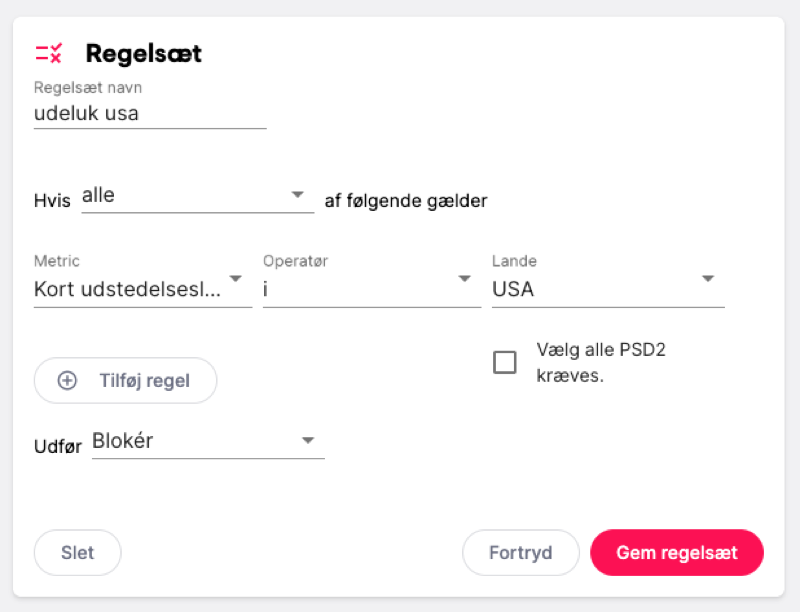Open the Lande dropdown showing USA

pyautogui.click(x=600, y=287)
